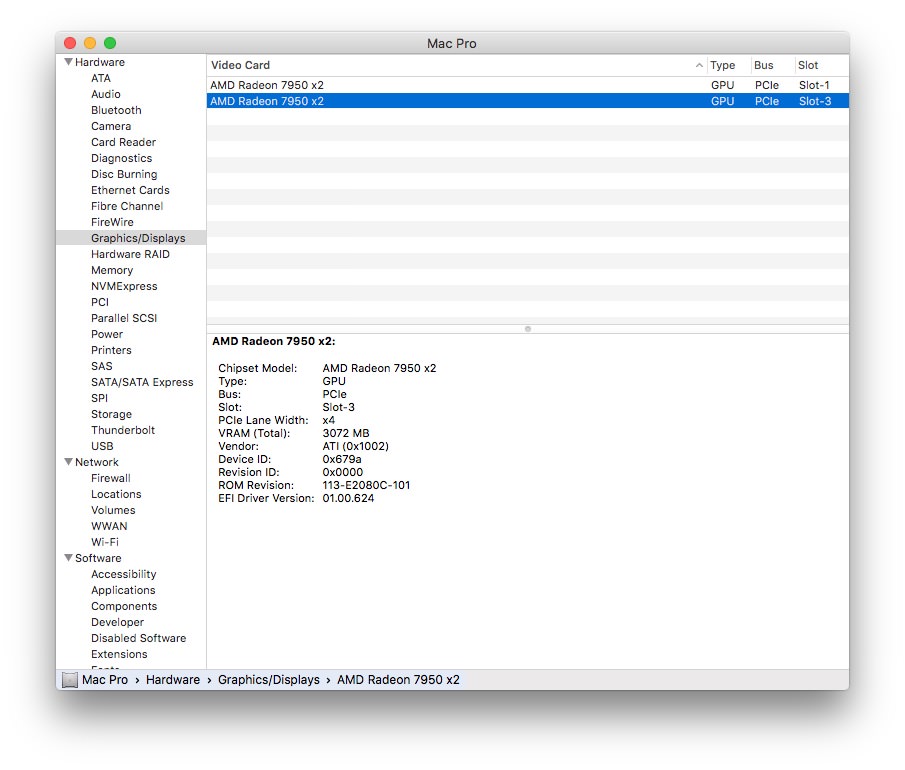
Task: Open Locations under Network
Action: 116,494
